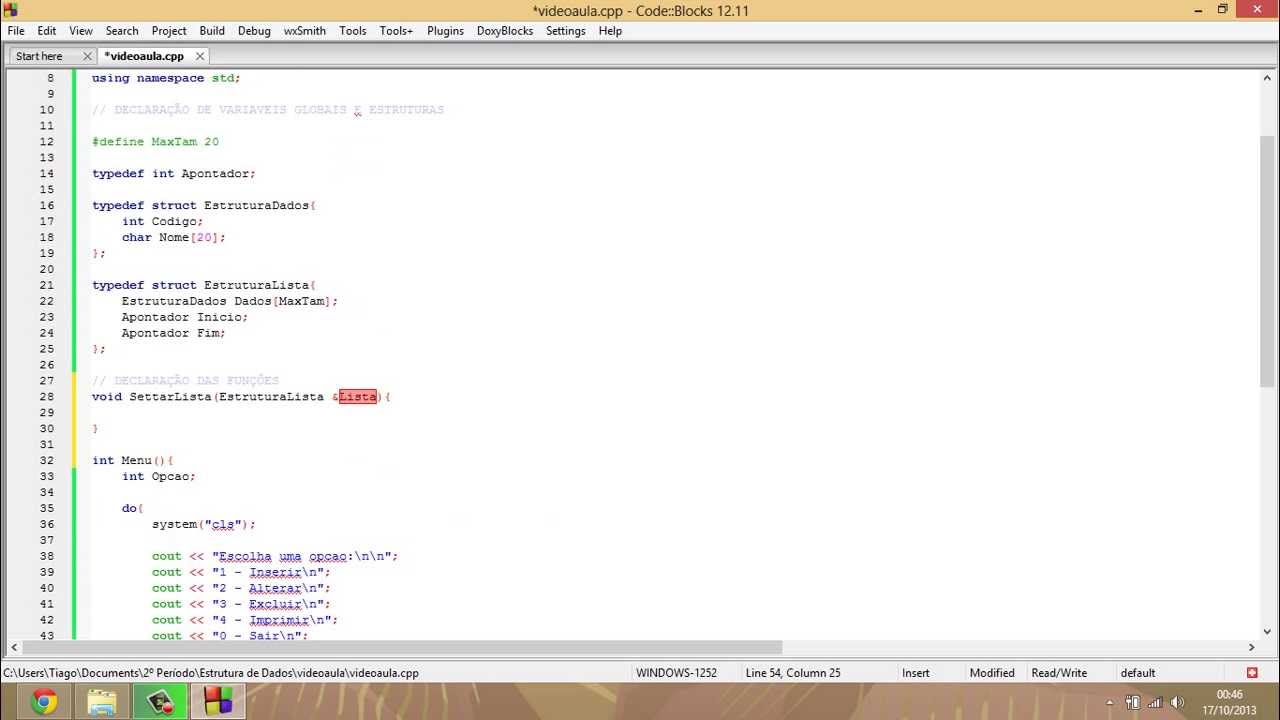Open the Help menu
1280x720 pixels.
tap(610, 31)
